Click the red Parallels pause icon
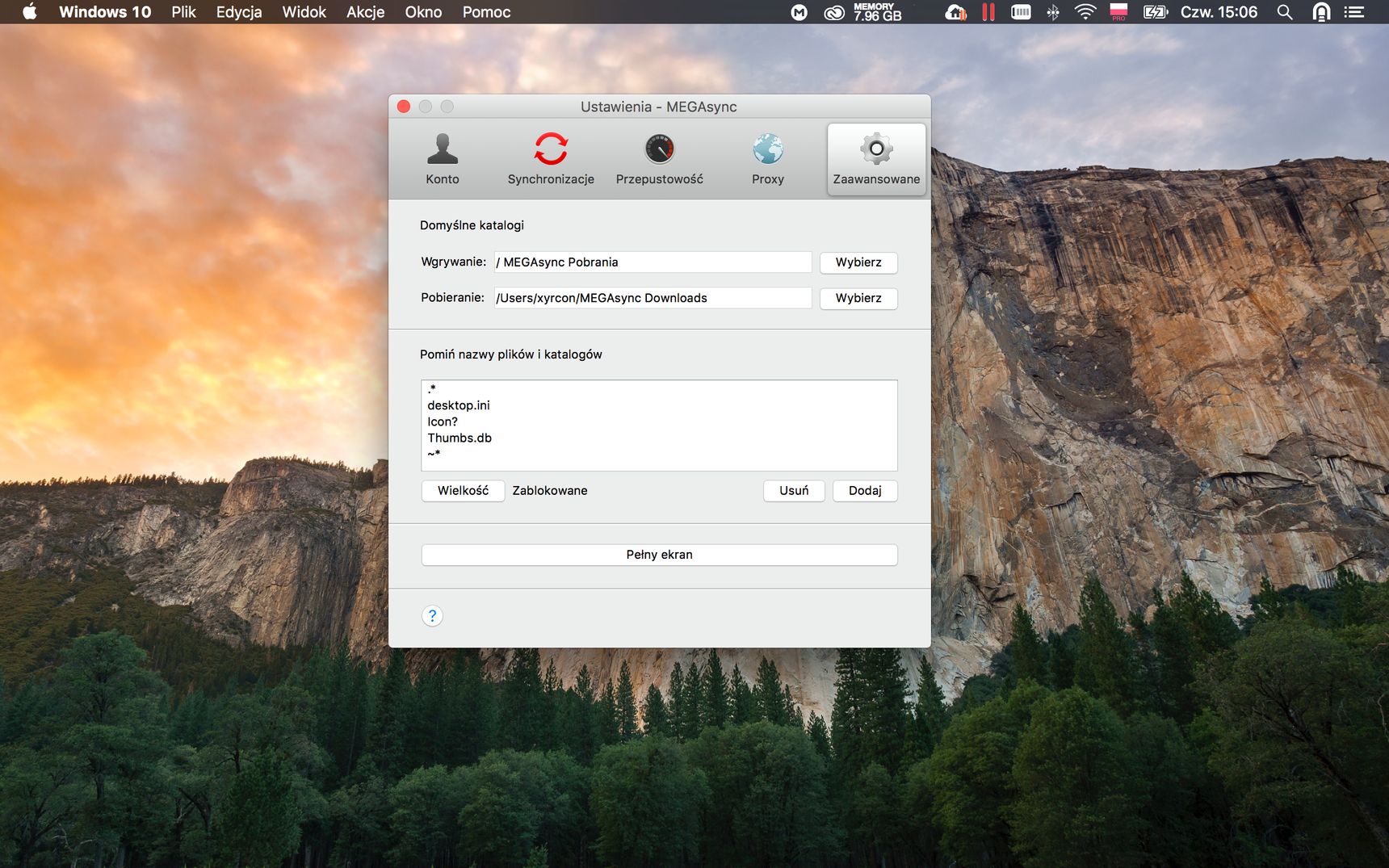Image resolution: width=1389 pixels, height=868 pixels. coord(988,12)
